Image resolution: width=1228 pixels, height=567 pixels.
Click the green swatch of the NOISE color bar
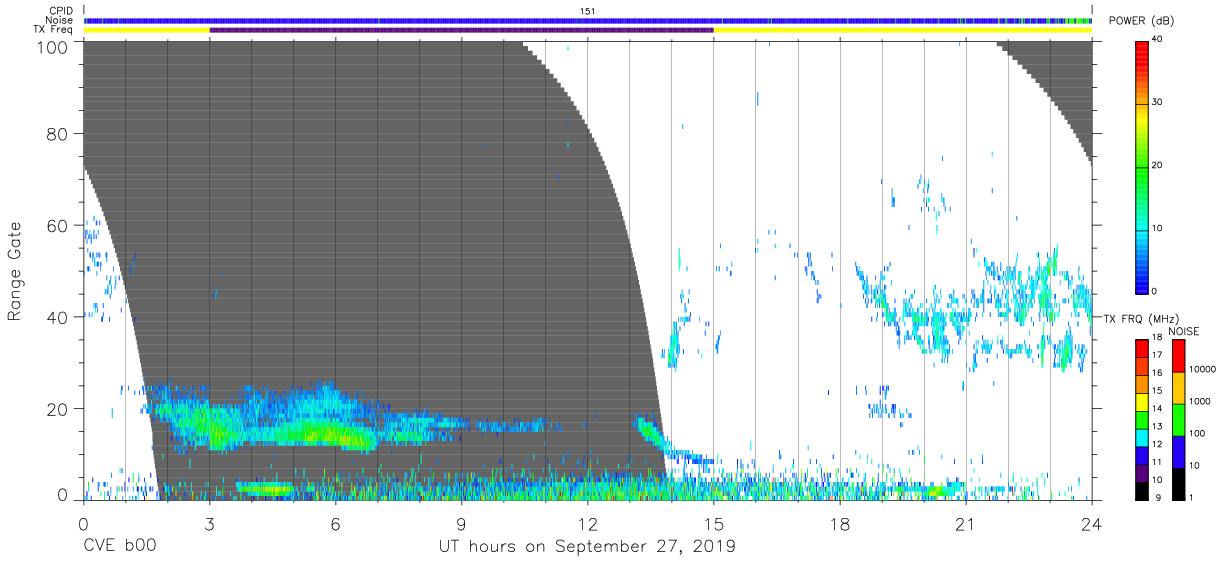point(1178,420)
